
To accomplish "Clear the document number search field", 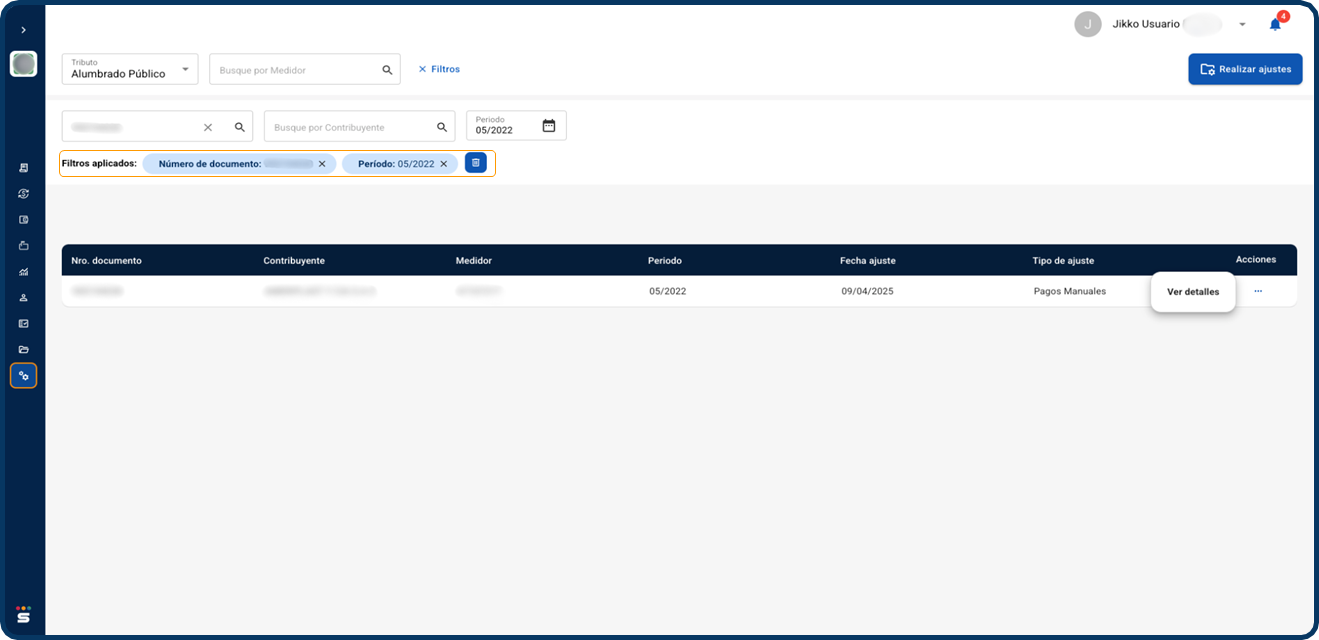I will click(x=208, y=127).
